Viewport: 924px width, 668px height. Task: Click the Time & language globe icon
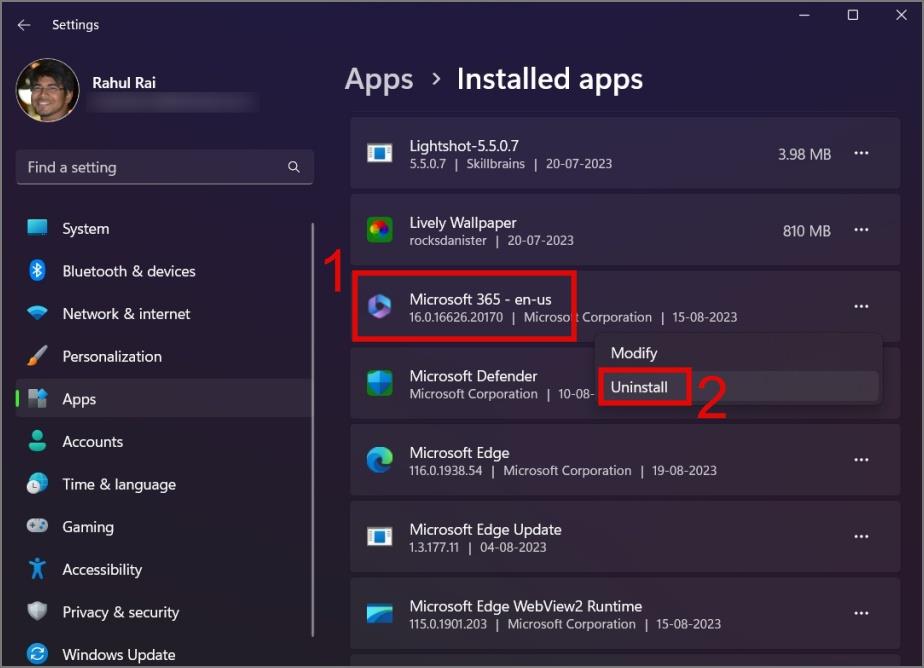(37, 484)
